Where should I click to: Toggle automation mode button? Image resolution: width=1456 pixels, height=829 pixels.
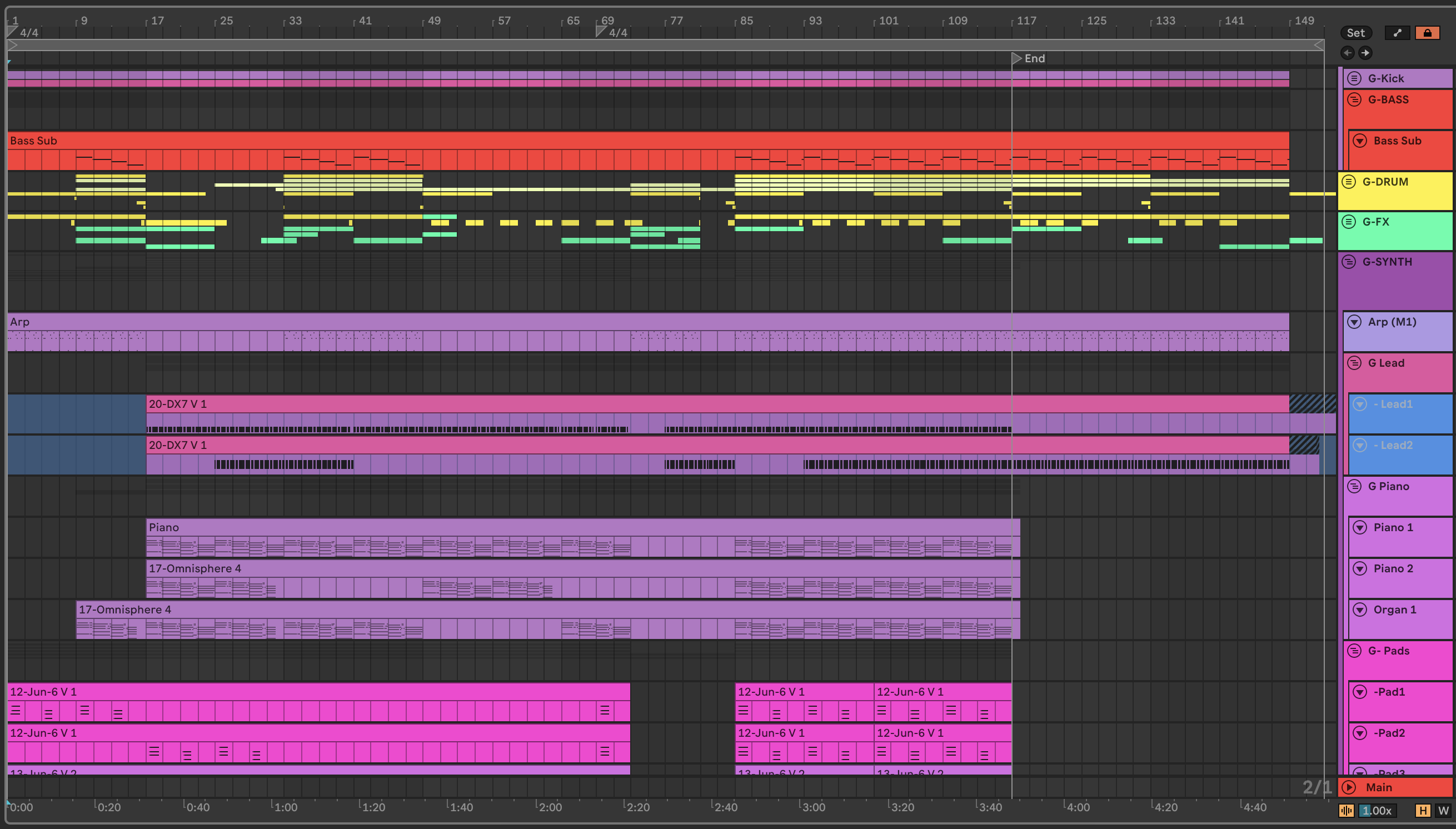point(1397,33)
